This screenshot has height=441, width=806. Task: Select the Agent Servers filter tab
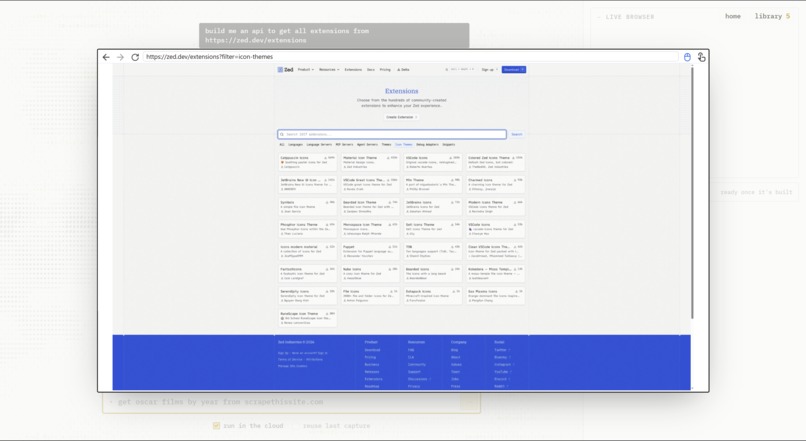[x=368, y=144]
